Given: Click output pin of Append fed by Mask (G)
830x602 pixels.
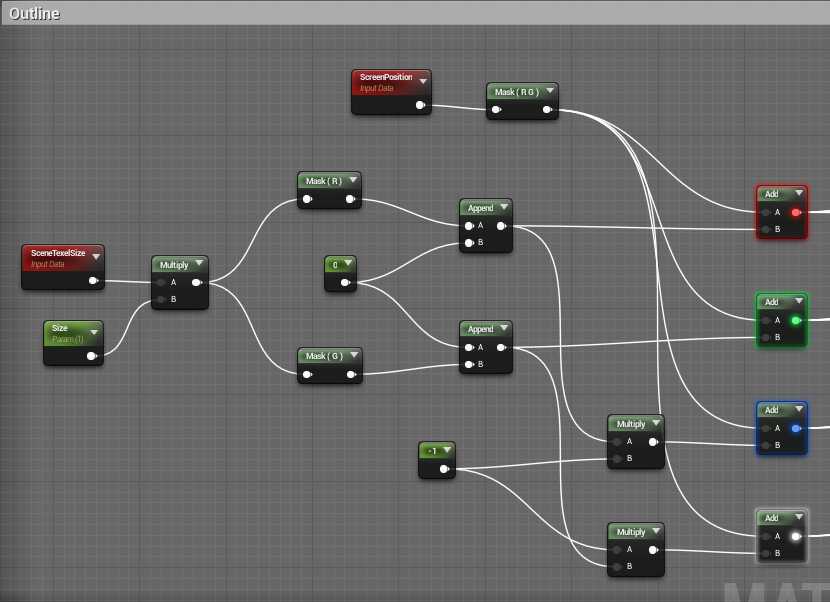Looking at the screenshot, I should (x=501, y=348).
